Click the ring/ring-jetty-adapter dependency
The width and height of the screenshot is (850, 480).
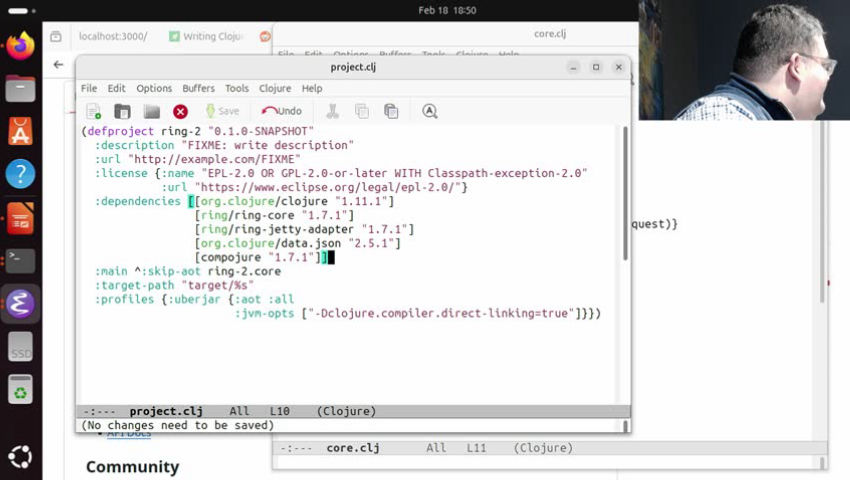coord(277,229)
